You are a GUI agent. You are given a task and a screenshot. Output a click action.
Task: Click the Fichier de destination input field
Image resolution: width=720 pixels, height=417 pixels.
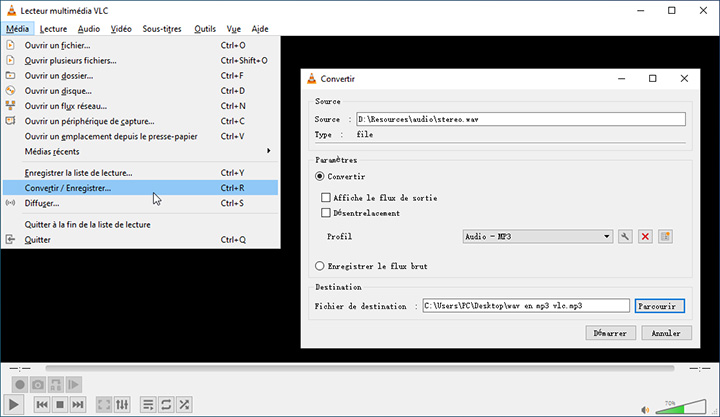click(526, 306)
